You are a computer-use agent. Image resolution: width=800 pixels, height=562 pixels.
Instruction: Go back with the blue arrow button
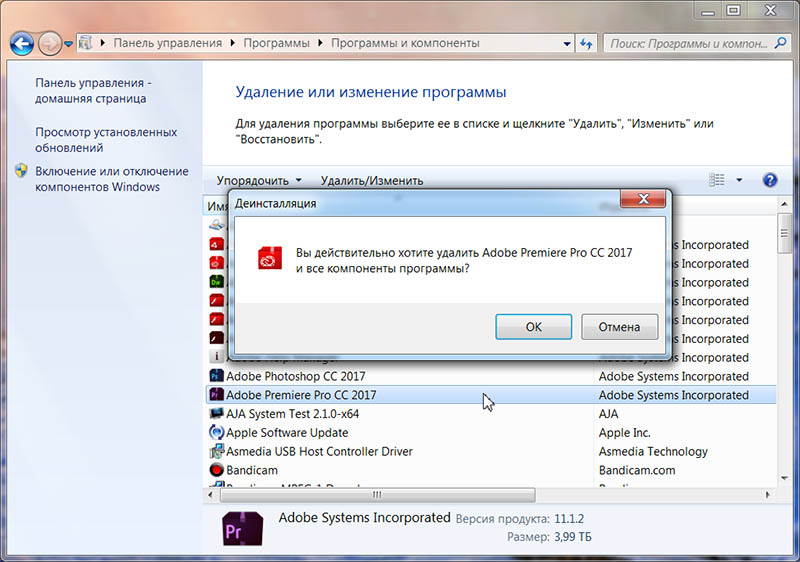(22, 44)
